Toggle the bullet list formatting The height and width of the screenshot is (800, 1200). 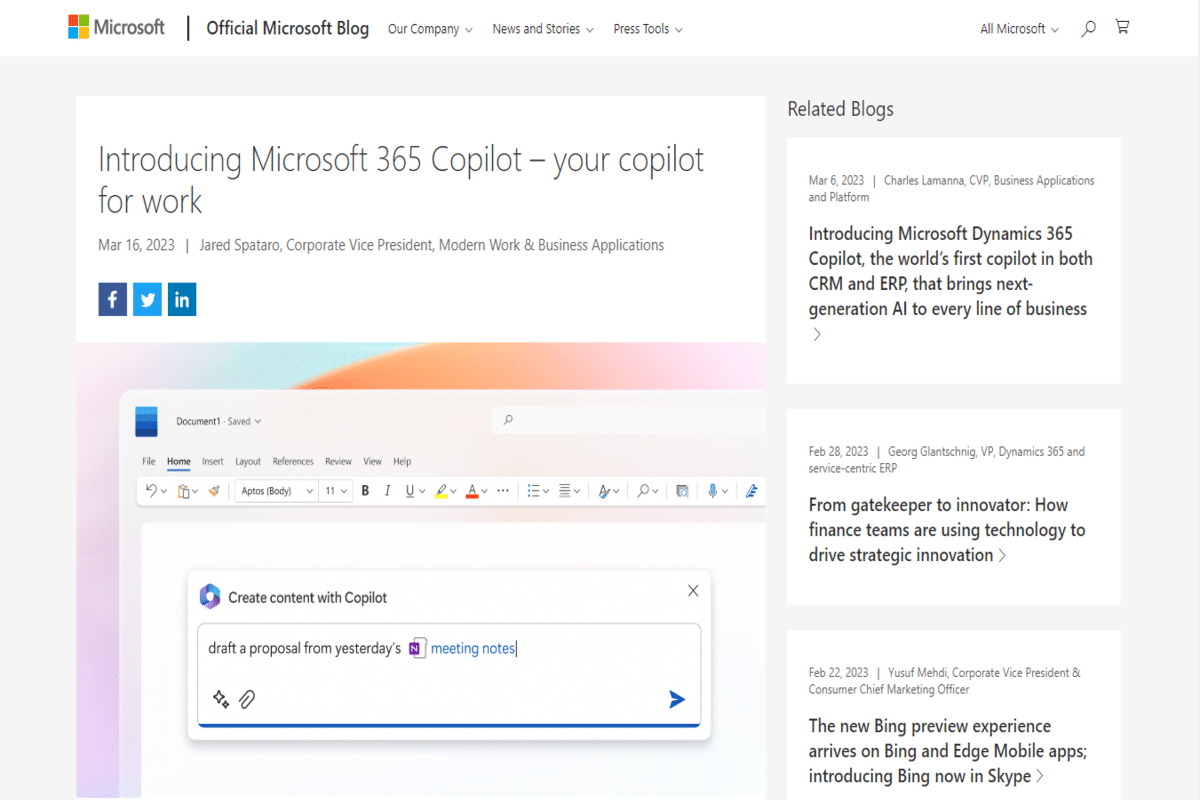(x=533, y=490)
